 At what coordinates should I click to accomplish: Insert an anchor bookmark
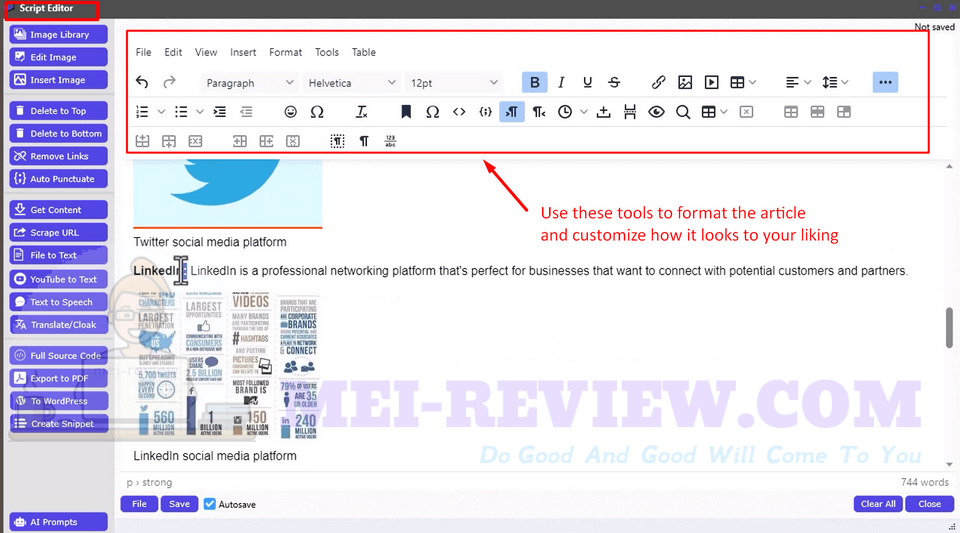[x=405, y=112]
